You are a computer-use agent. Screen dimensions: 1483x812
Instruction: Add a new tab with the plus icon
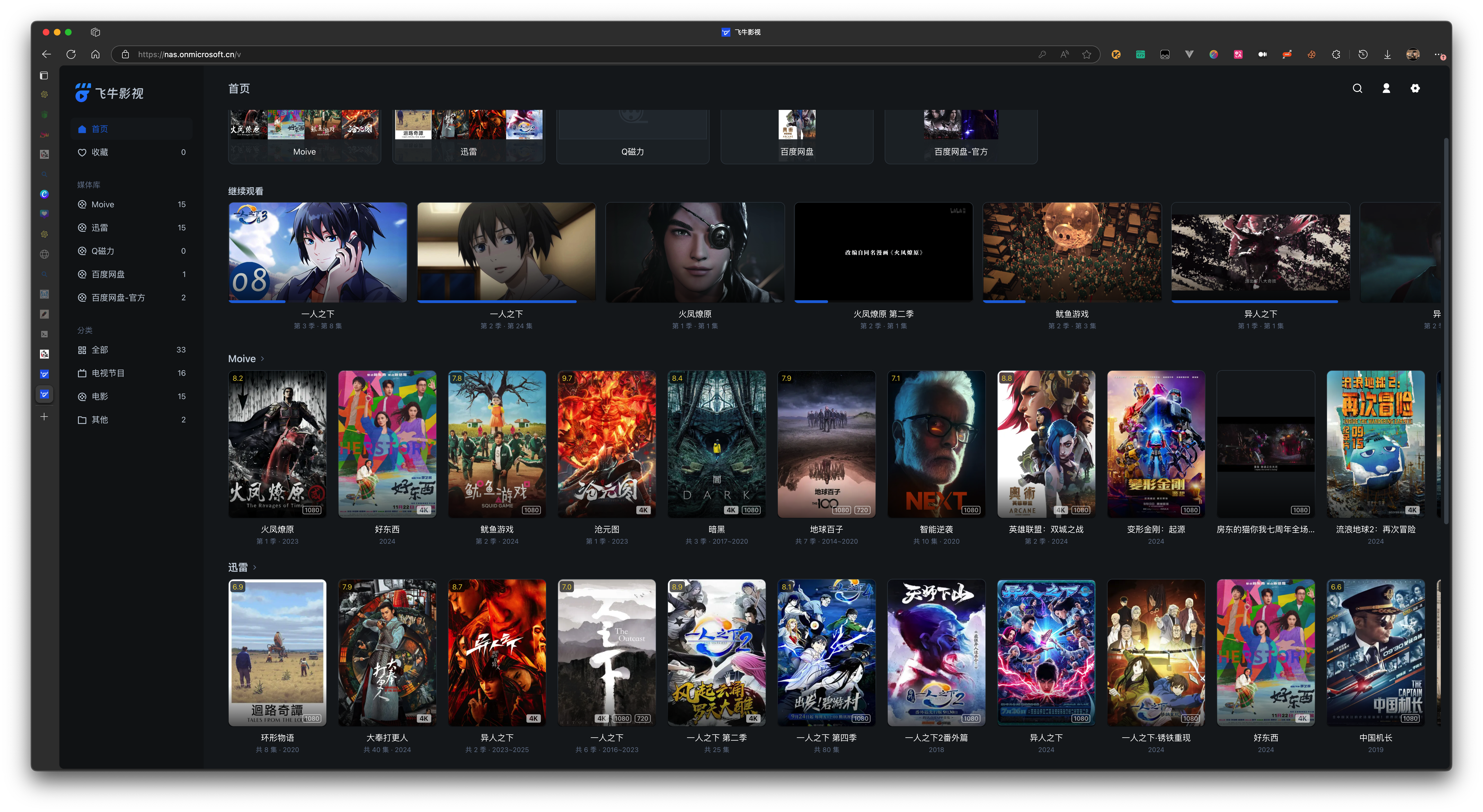click(x=44, y=416)
